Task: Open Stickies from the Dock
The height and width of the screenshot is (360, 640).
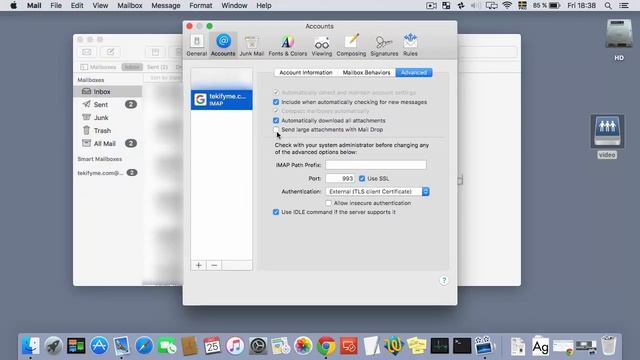Action: click(x=416, y=346)
